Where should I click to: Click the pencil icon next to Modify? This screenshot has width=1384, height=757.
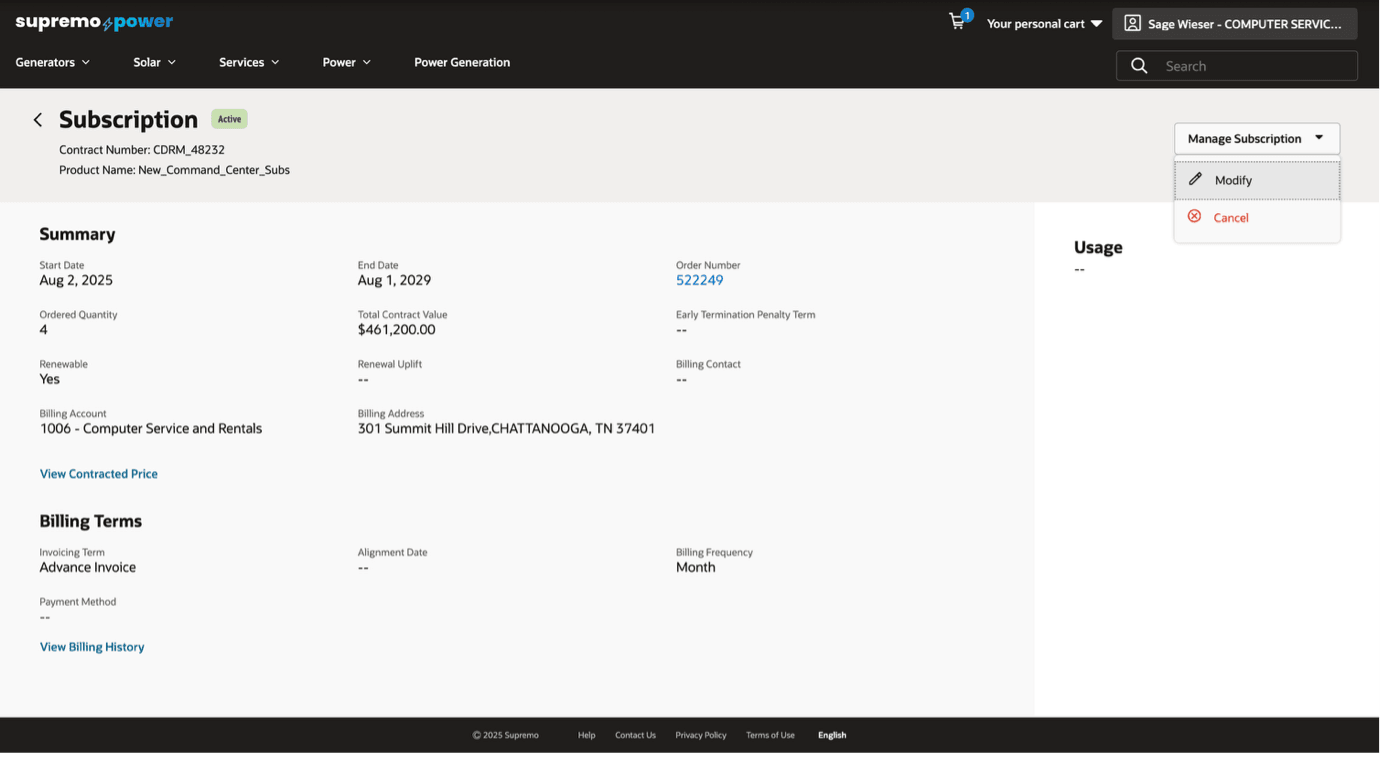pos(1195,179)
